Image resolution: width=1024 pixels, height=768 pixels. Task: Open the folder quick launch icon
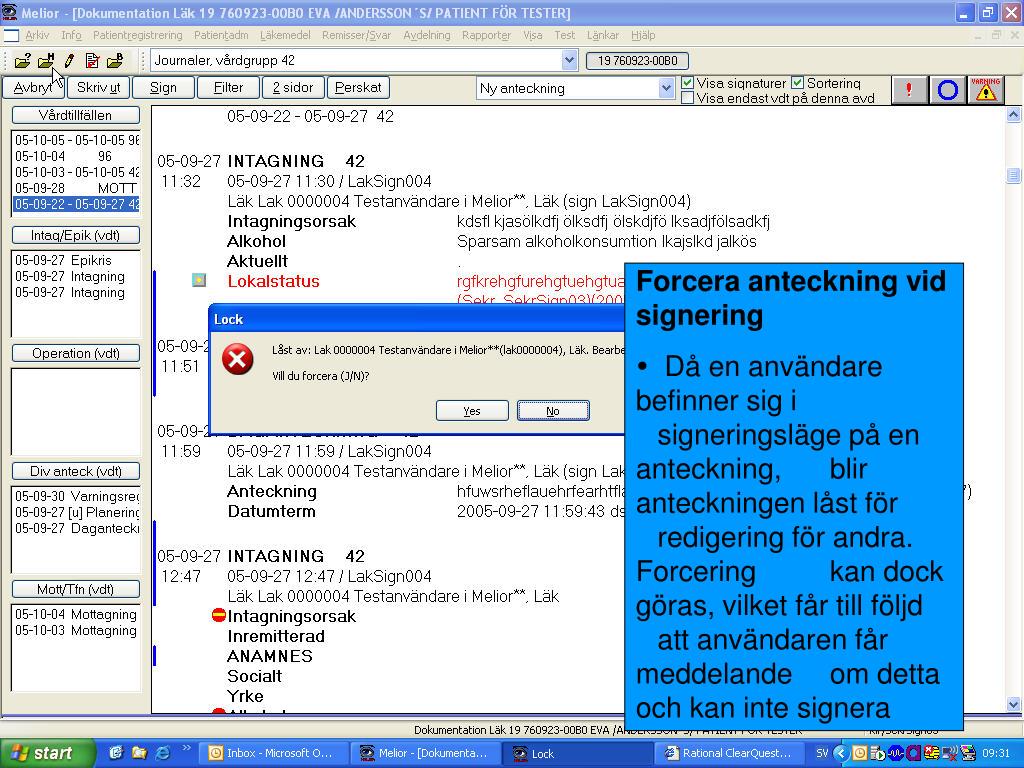139,753
